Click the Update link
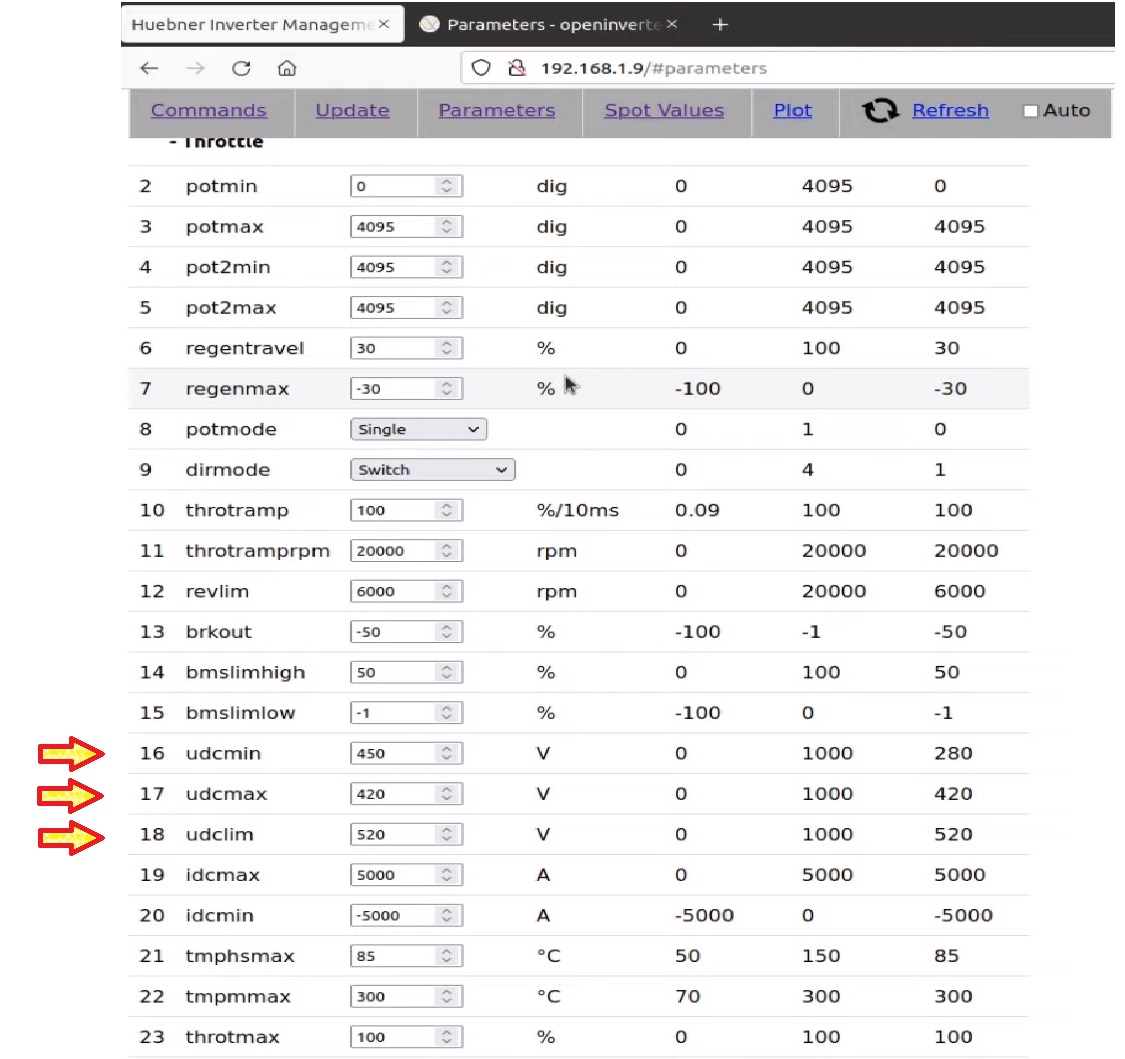 [x=352, y=111]
